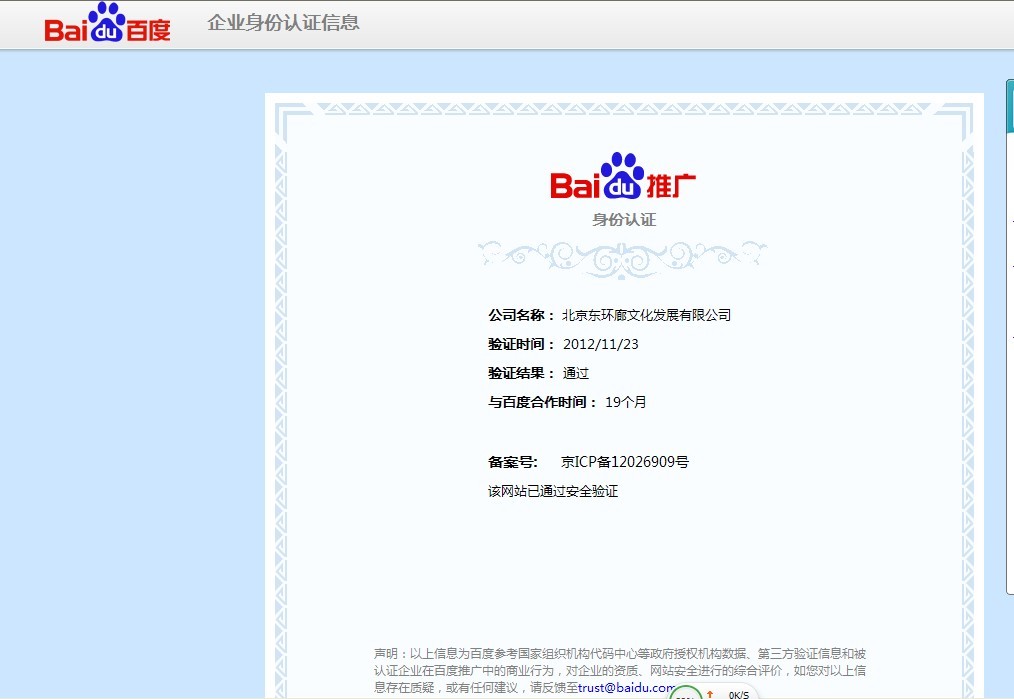1014x699 pixels.
Task: Click the 验证结果 label
Action: (521, 373)
